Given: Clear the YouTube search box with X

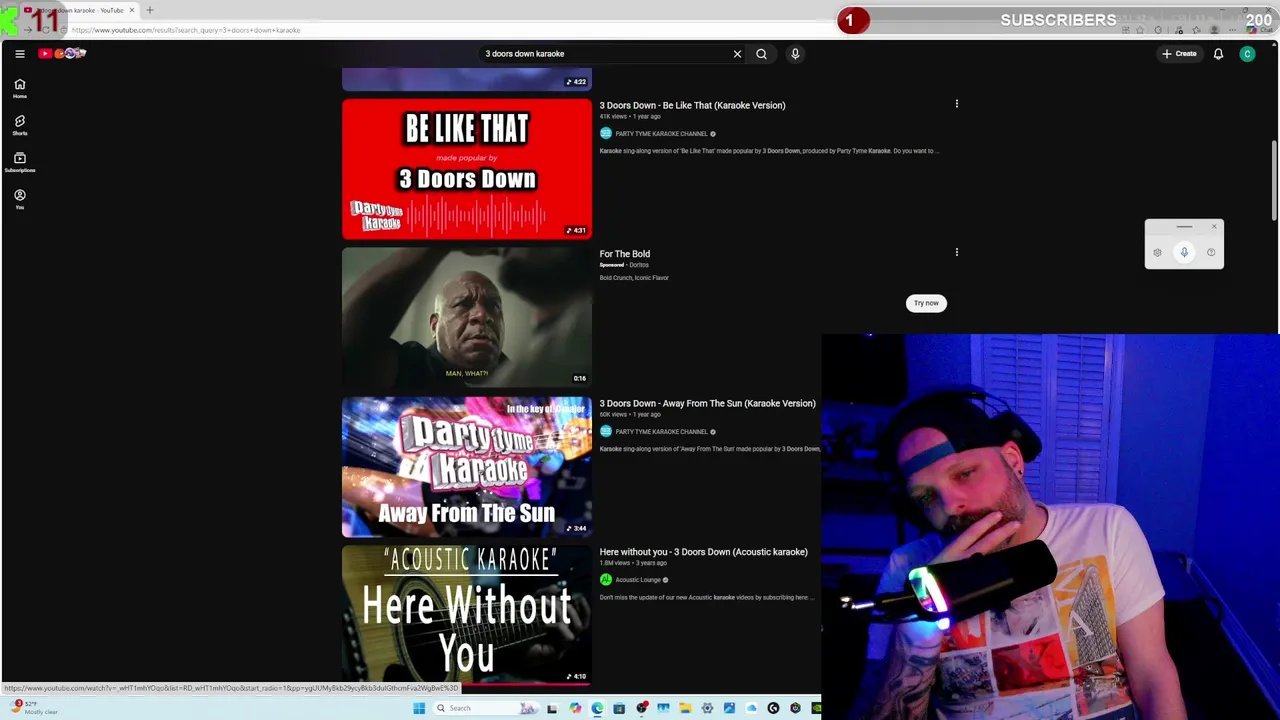Looking at the screenshot, I should 737,54.
